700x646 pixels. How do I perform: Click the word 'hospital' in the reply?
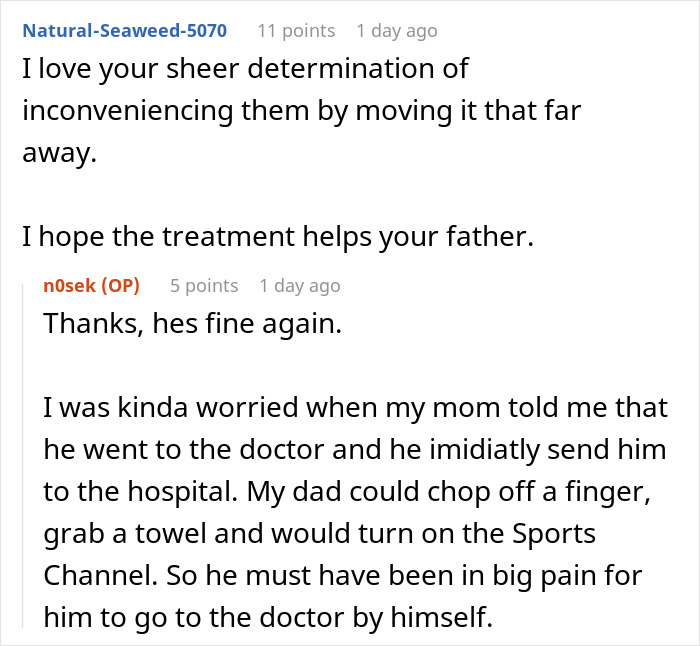click(168, 490)
